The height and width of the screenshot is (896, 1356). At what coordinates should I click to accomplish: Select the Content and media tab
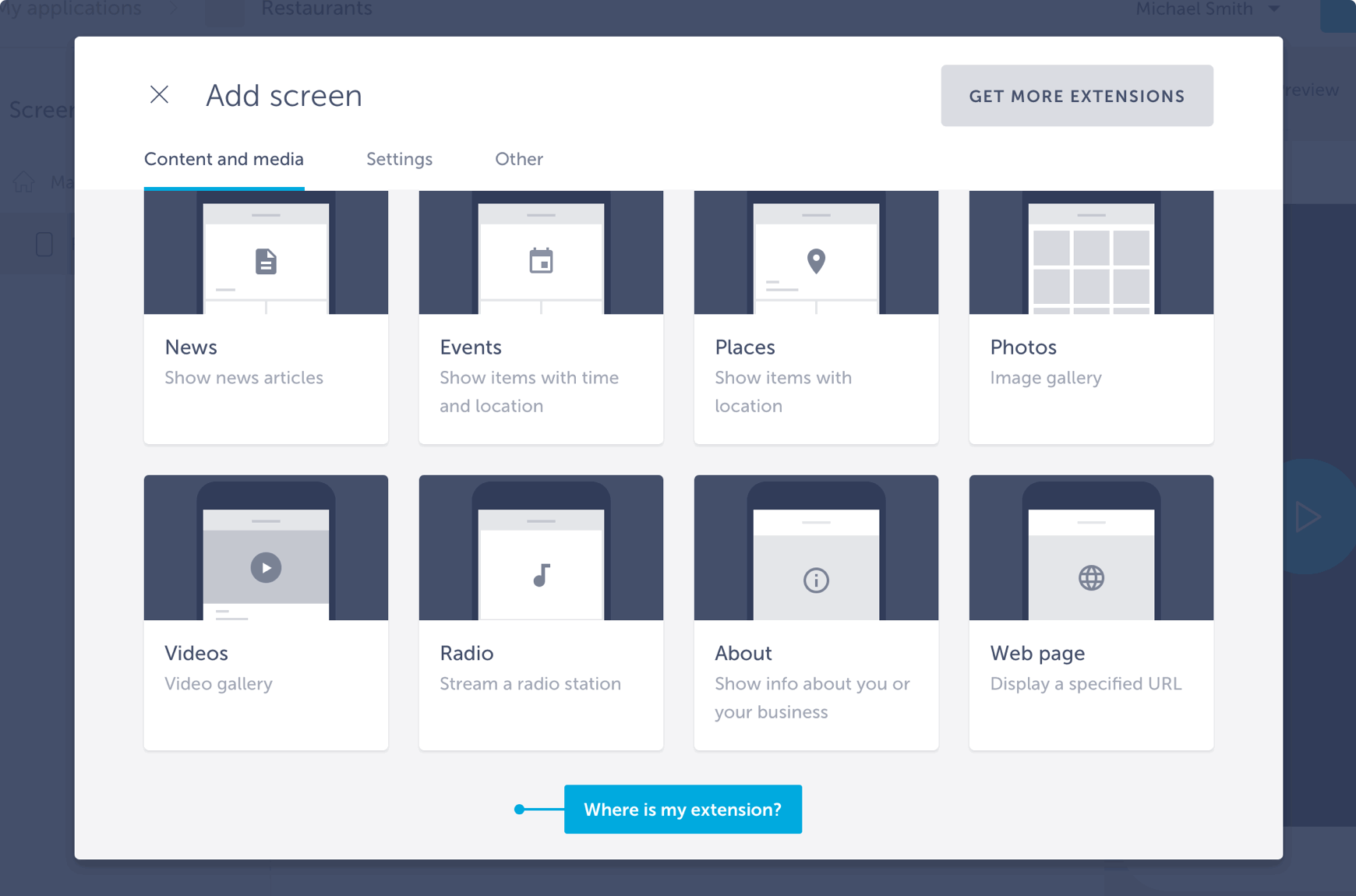[x=224, y=159]
